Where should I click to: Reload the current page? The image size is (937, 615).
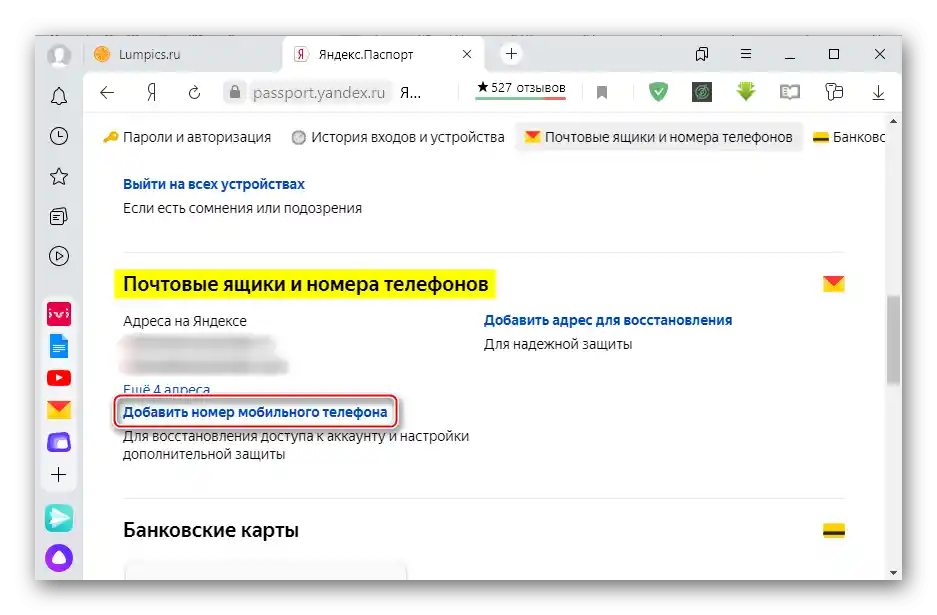[x=194, y=93]
